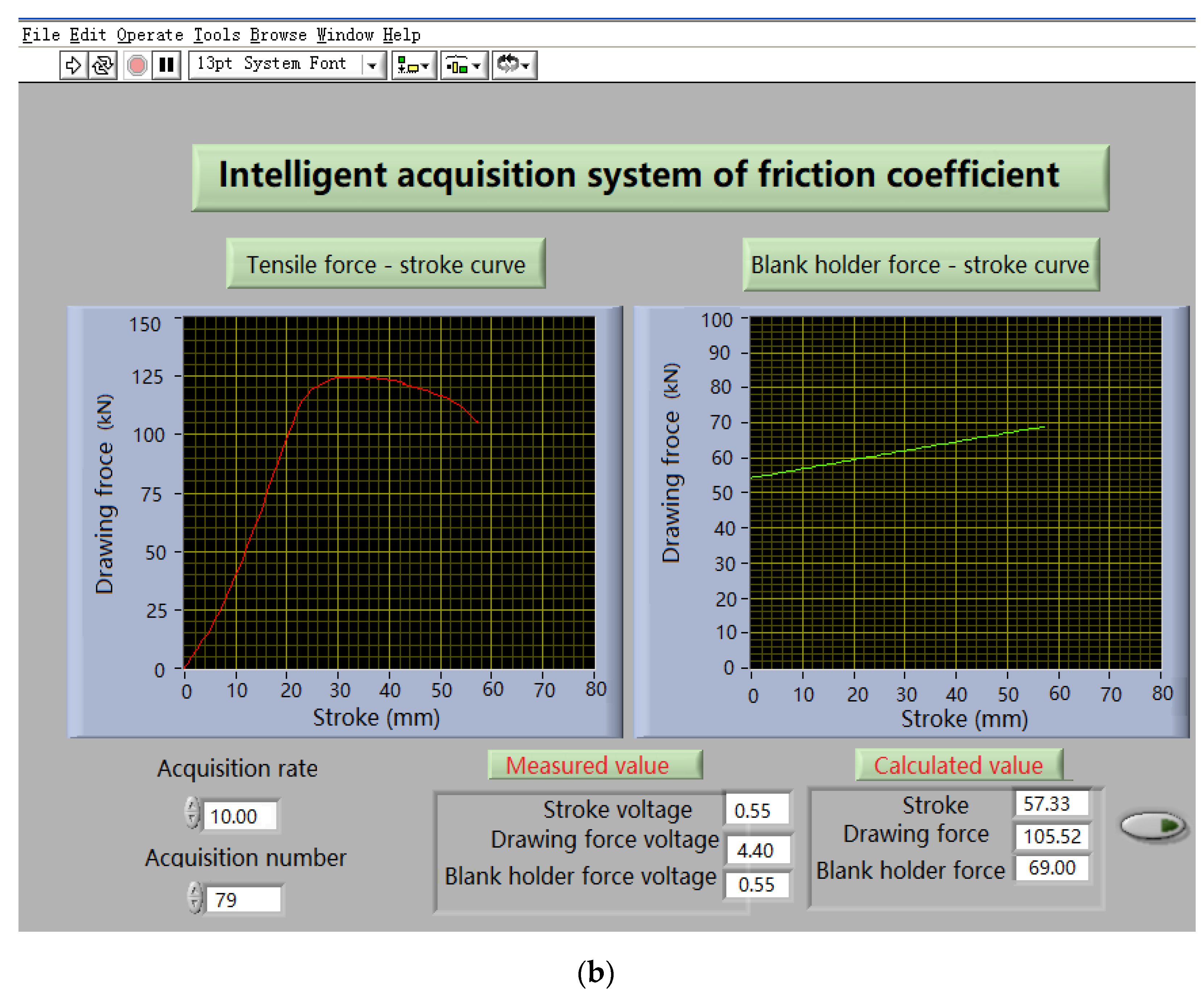Click the Run Continuously button
The width and height of the screenshot is (1204, 997).
(103, 65)
